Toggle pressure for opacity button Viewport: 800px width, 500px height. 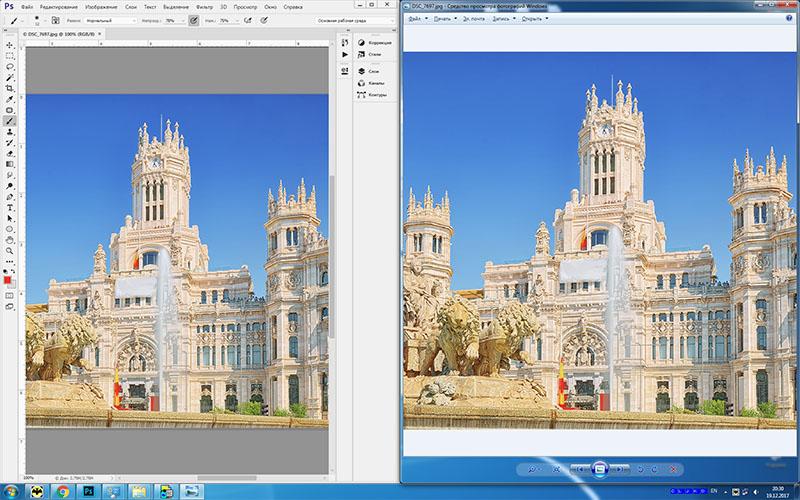pyautogui.click(x=193, y=20)
